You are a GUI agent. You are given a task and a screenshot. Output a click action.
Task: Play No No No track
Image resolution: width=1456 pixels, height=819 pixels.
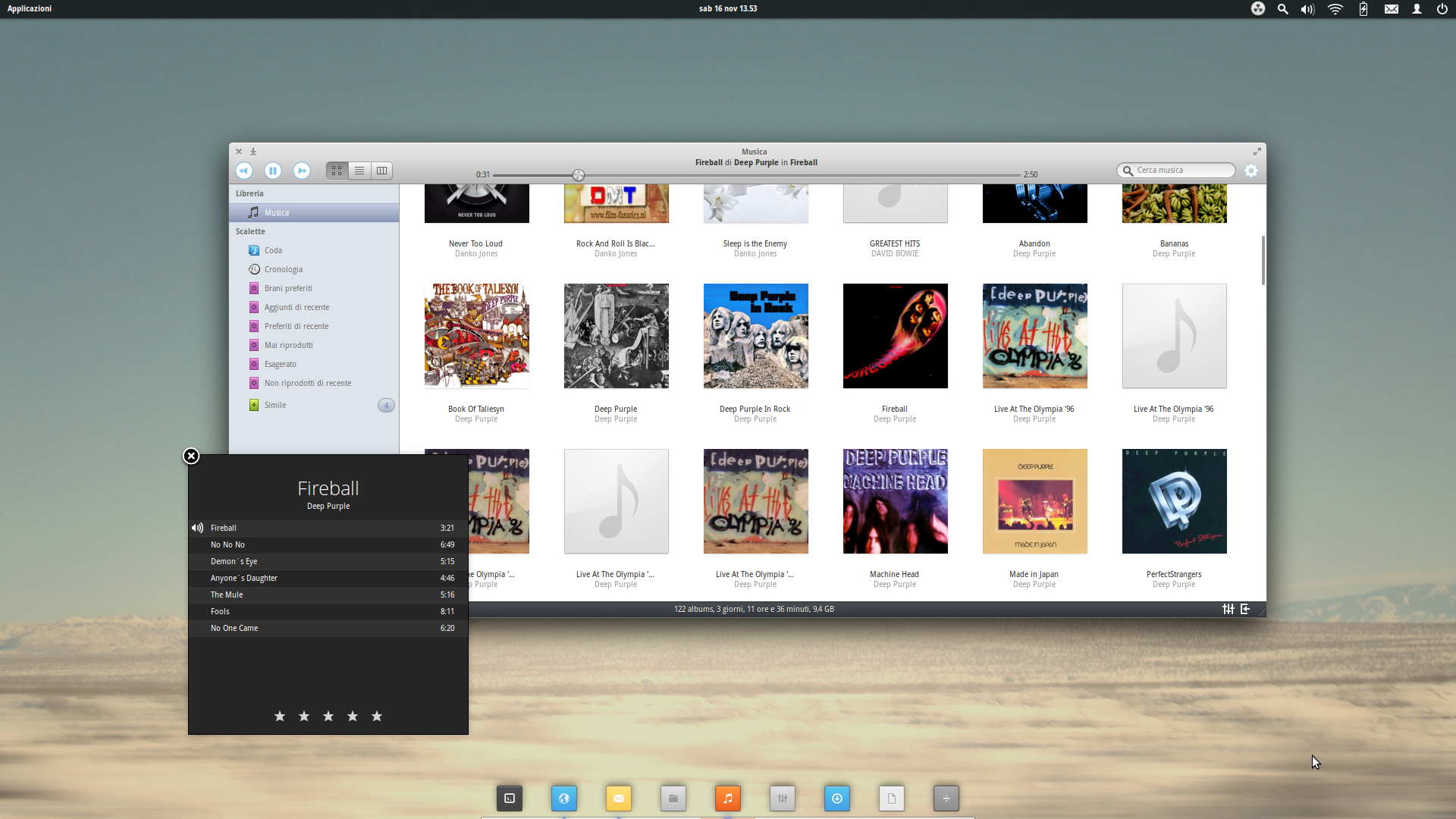pos(328,544)
